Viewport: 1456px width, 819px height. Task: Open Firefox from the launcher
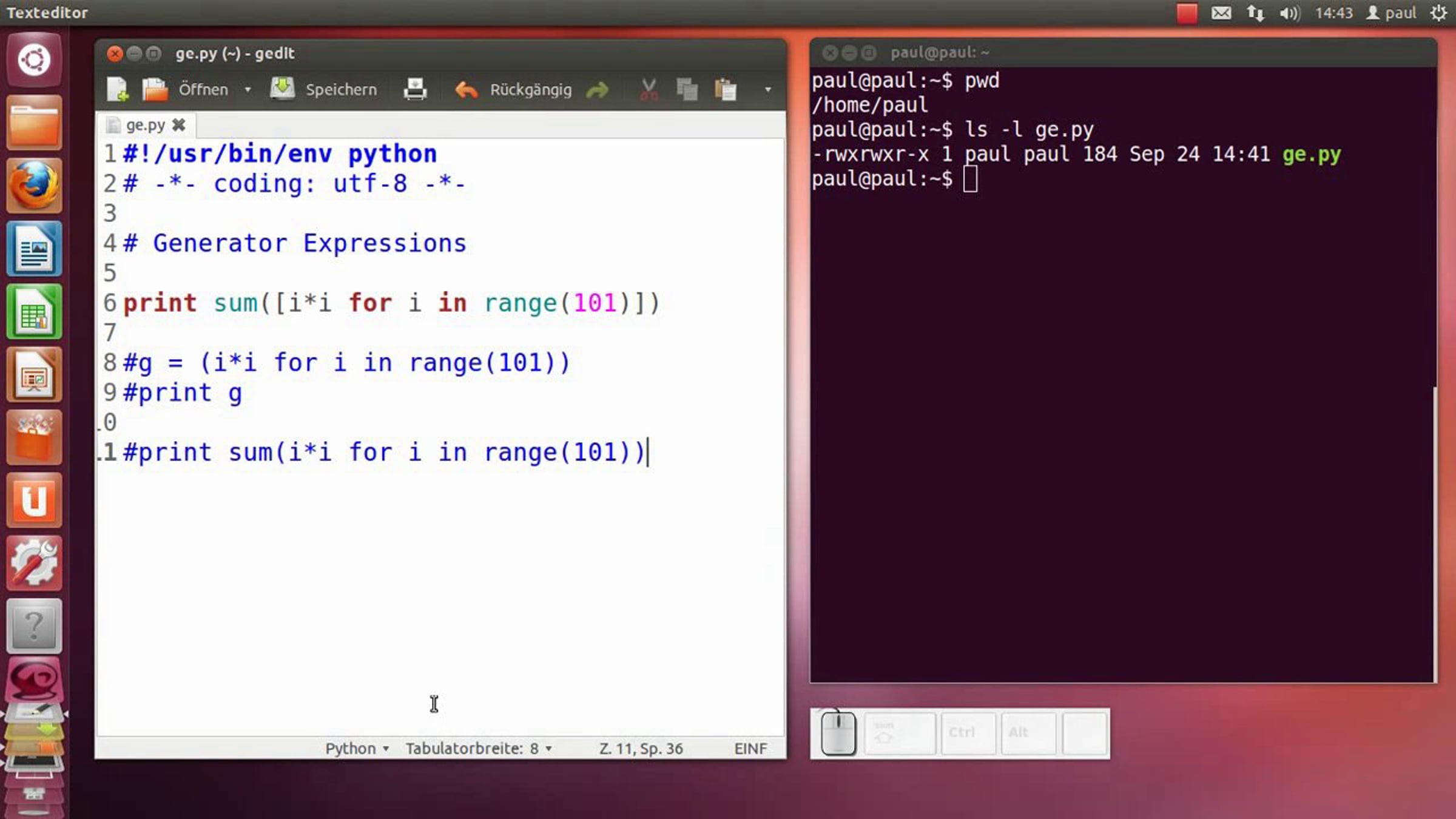tap(34, 186)
